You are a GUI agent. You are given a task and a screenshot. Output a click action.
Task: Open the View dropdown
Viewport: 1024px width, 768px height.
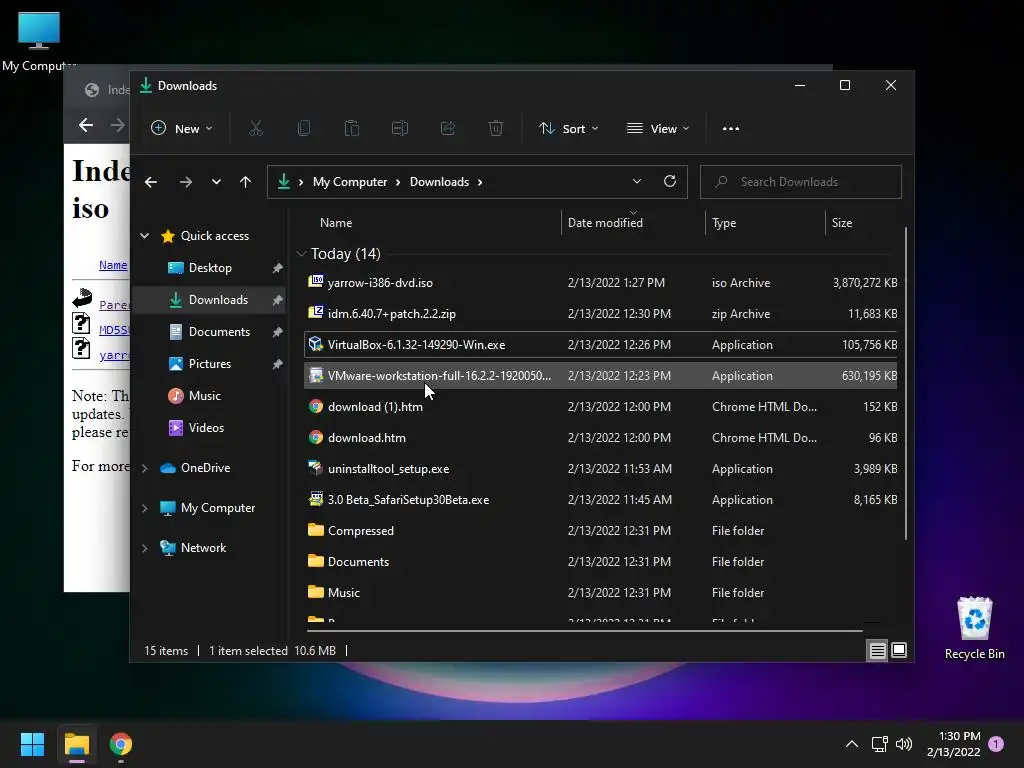point(658,129)
